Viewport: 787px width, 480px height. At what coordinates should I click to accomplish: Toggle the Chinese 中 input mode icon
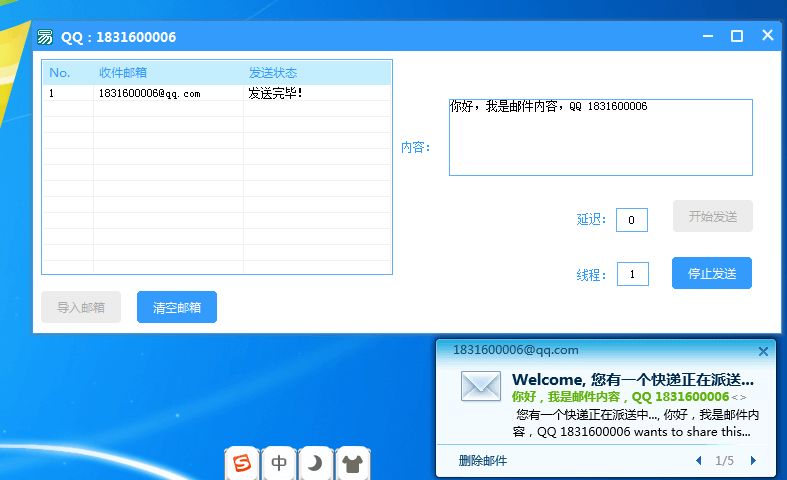click(x=279, y=463)
